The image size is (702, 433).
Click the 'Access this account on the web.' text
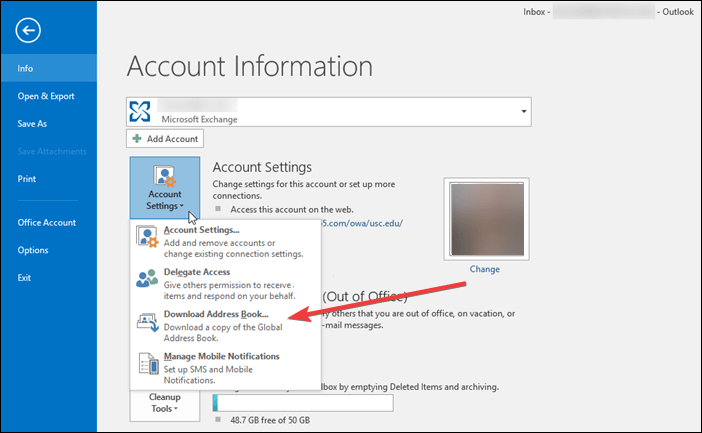click(292, 210)
